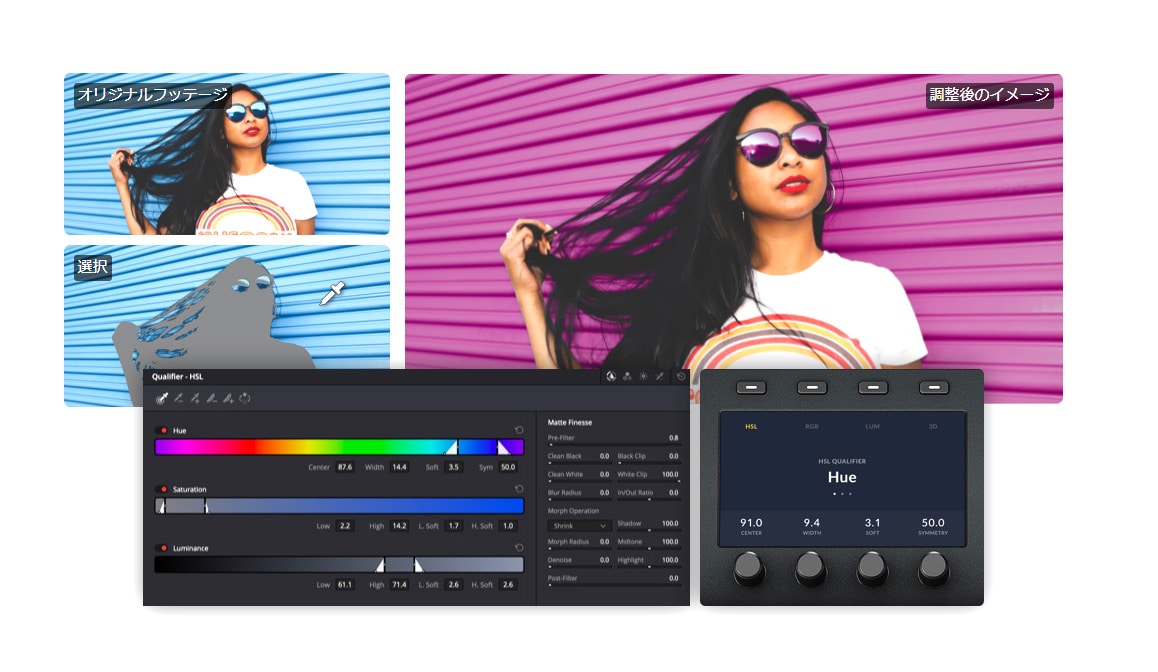Select the picker add tool
This screenshot has width=1158, height=672.
coord(195,398)
